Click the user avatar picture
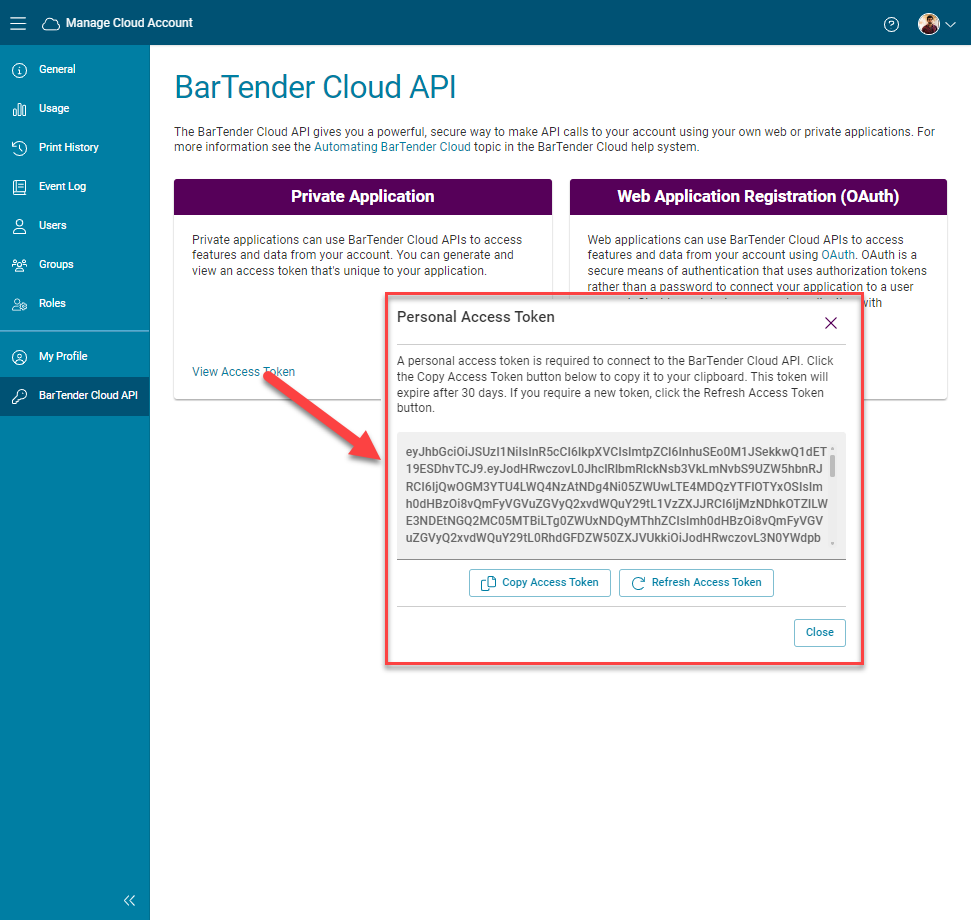Viewport: 971px width, 920px height. 929,24
